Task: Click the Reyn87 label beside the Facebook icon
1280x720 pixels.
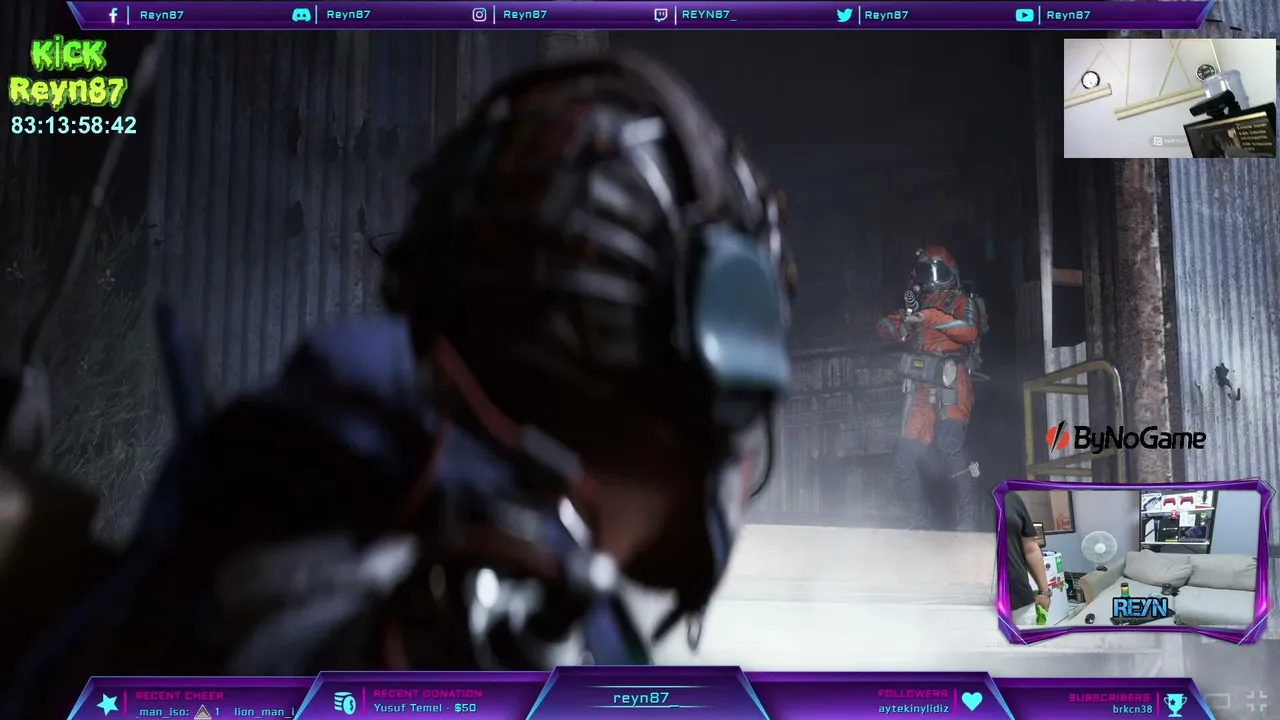Action: (162, 15)
